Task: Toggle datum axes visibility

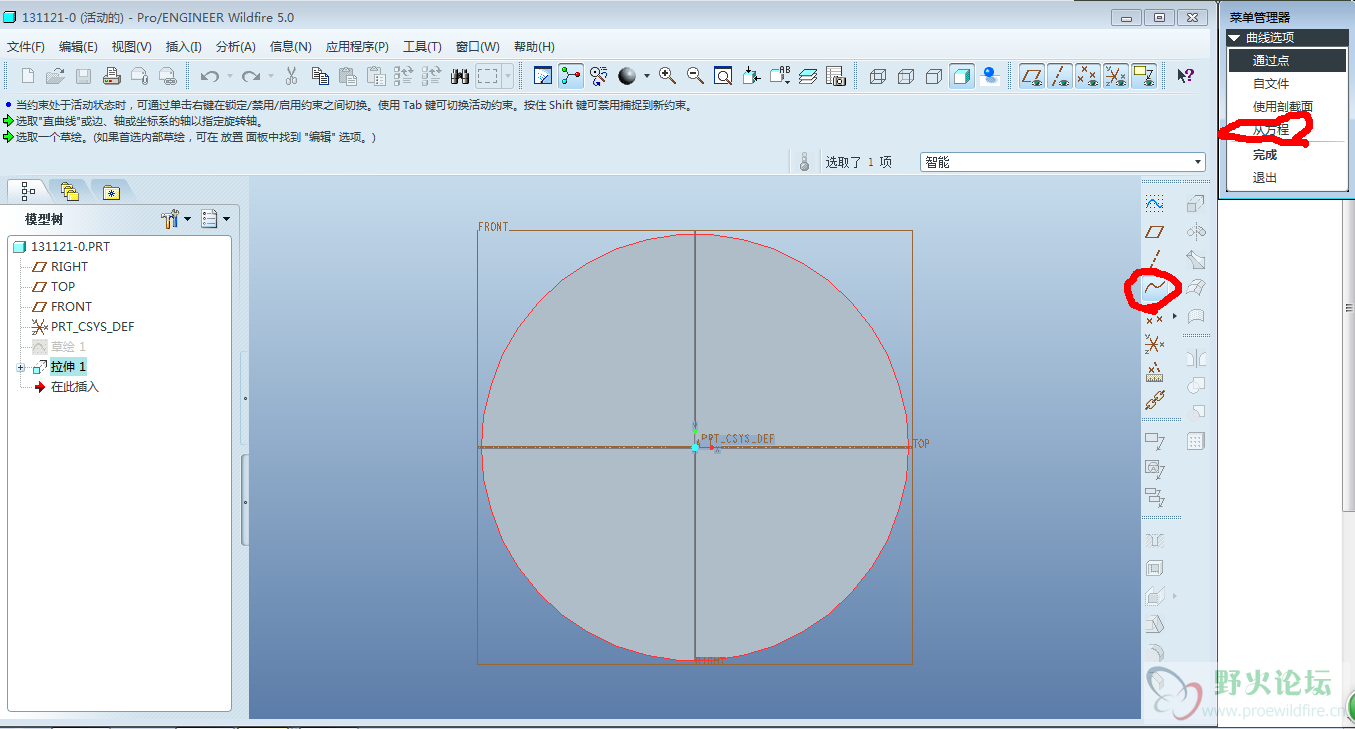Action: [1060, 76]
